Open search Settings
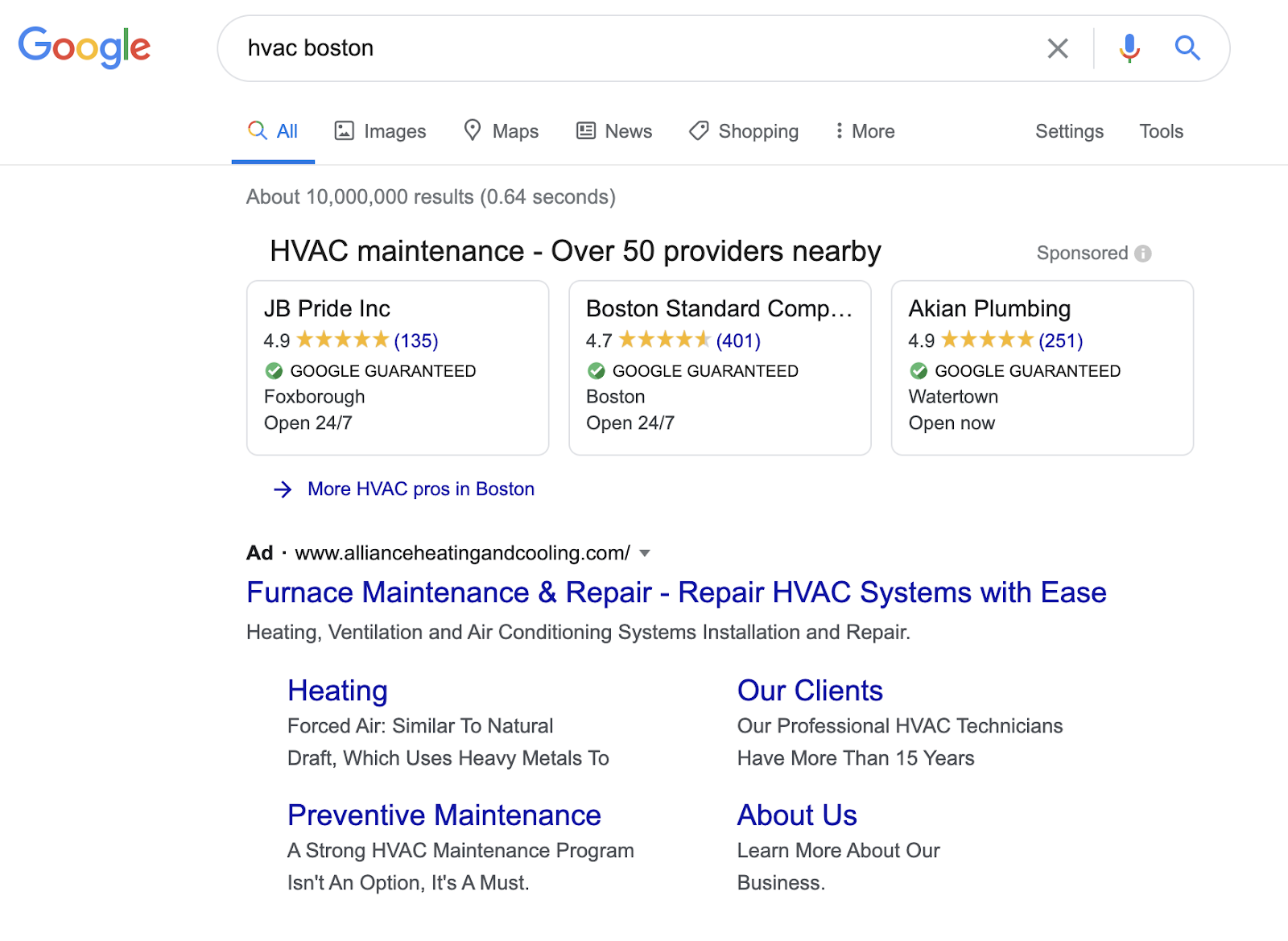Viewport: 1288px width, 941px height. 1069,131
